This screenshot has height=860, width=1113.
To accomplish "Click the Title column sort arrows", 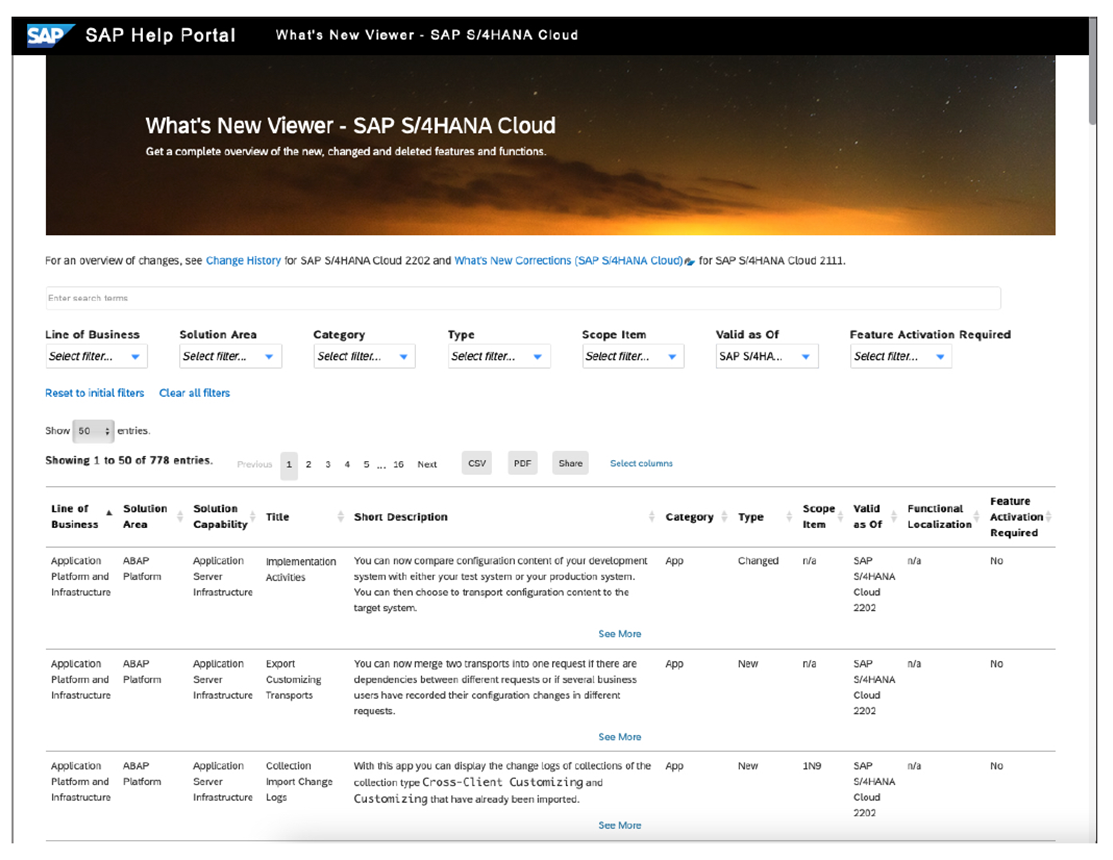I will pyautogui.click(x=338, y=517).
